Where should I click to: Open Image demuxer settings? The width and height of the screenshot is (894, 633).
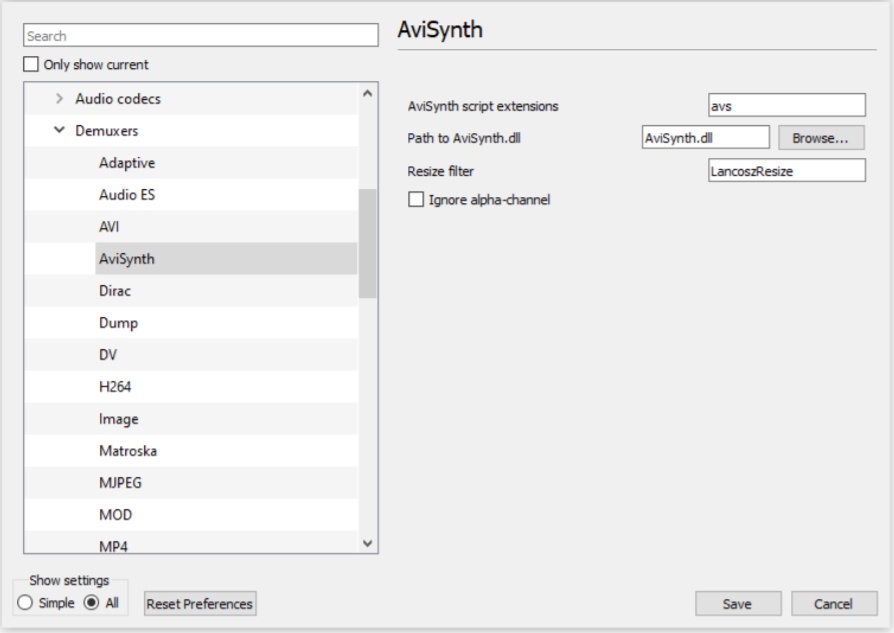[119, 419]
